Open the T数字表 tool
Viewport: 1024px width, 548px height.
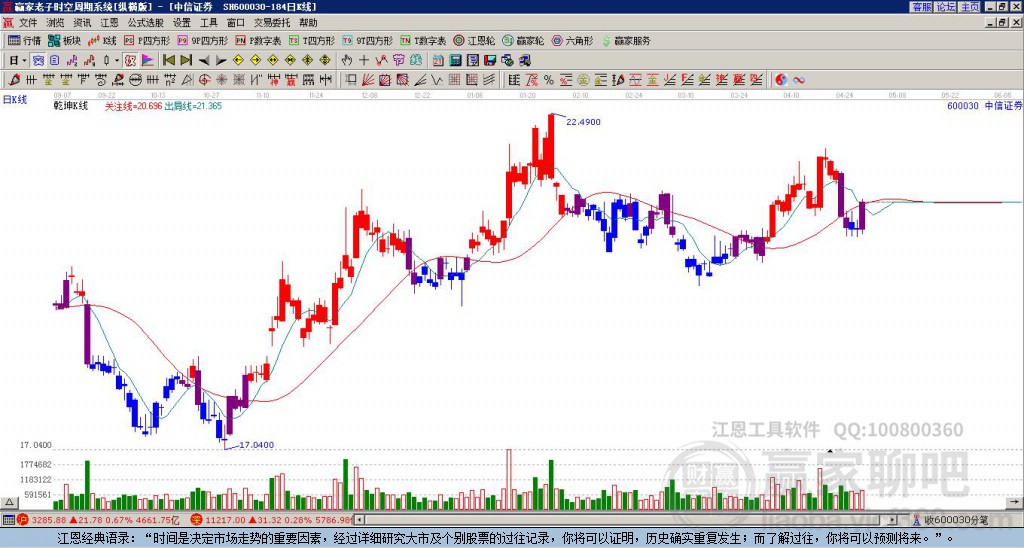(x=423, y=40)
